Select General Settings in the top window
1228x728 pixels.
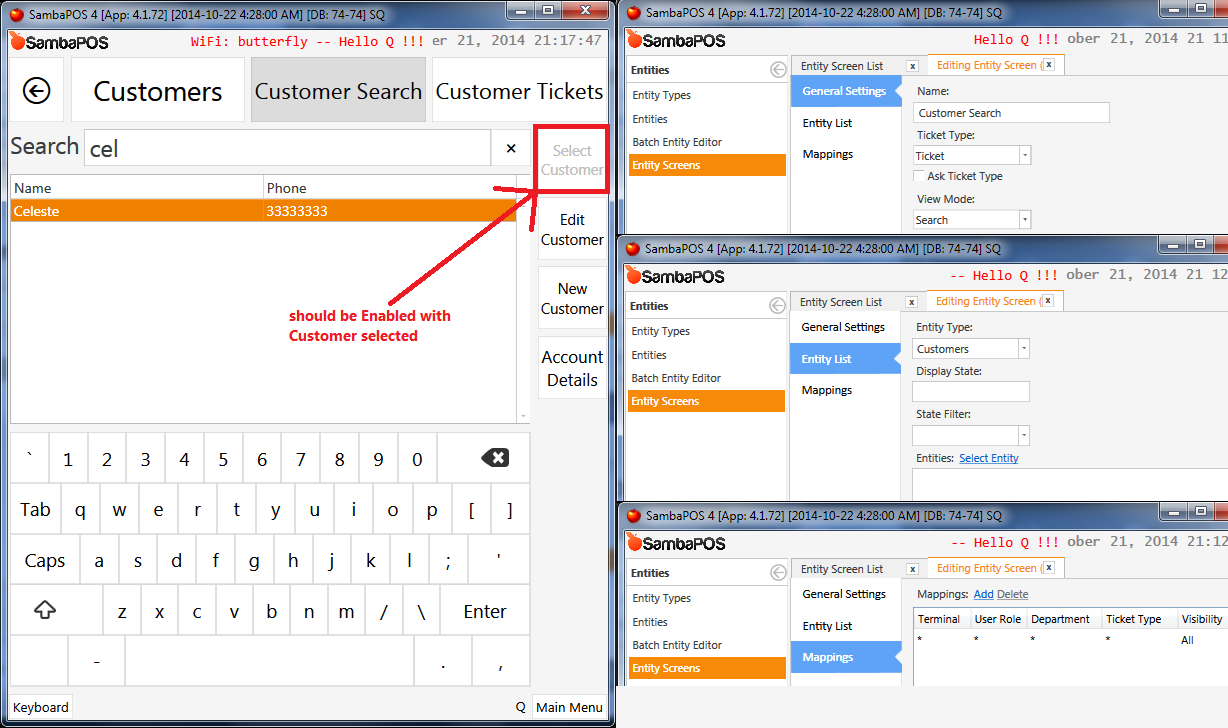coord(845,91)
